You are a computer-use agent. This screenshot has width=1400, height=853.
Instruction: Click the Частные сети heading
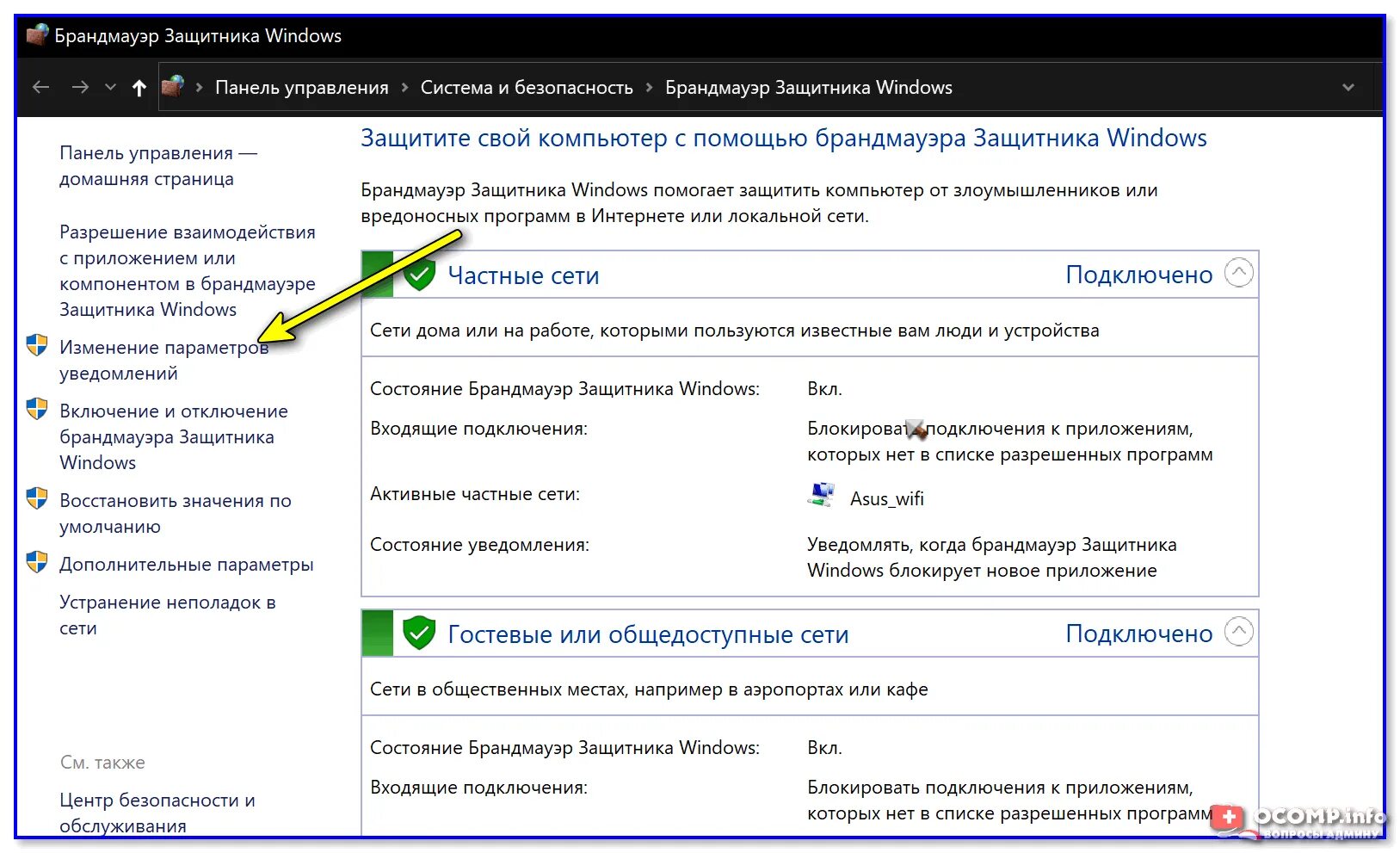(523, 275)
